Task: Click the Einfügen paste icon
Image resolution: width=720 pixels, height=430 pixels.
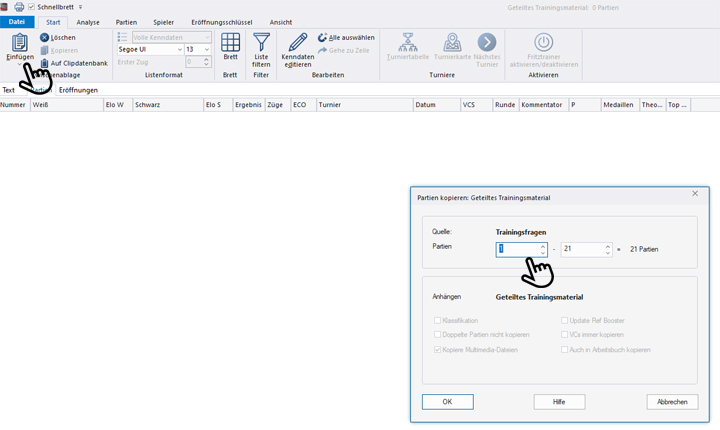Action: coord(19,43)
